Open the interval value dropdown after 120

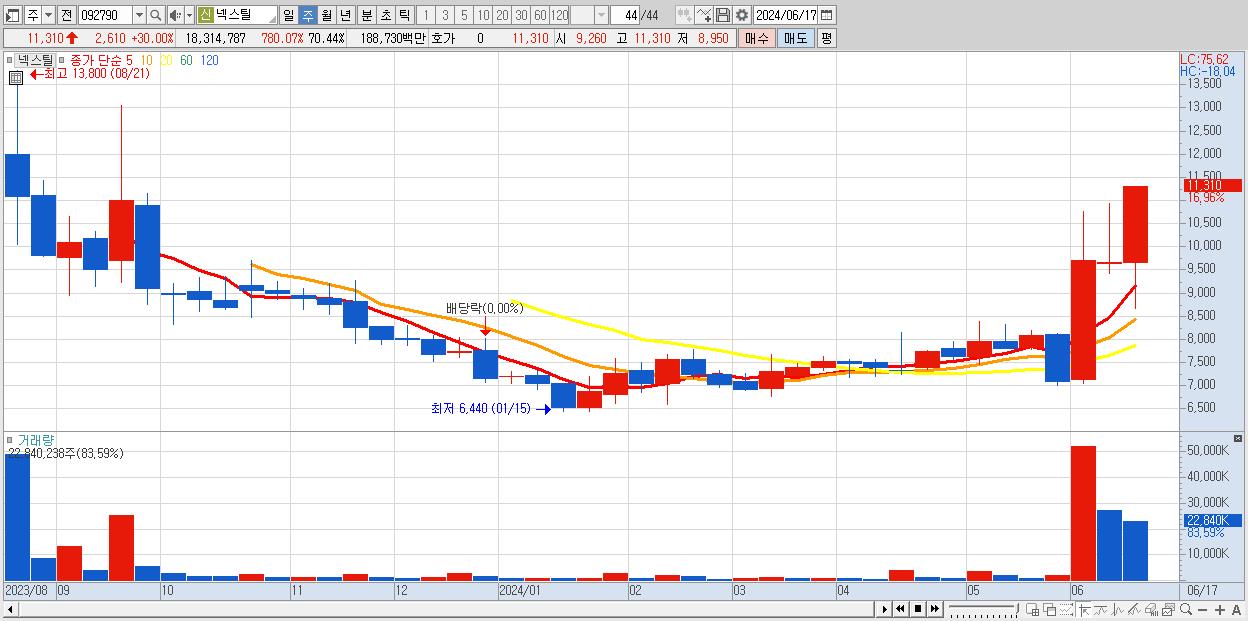602,15
